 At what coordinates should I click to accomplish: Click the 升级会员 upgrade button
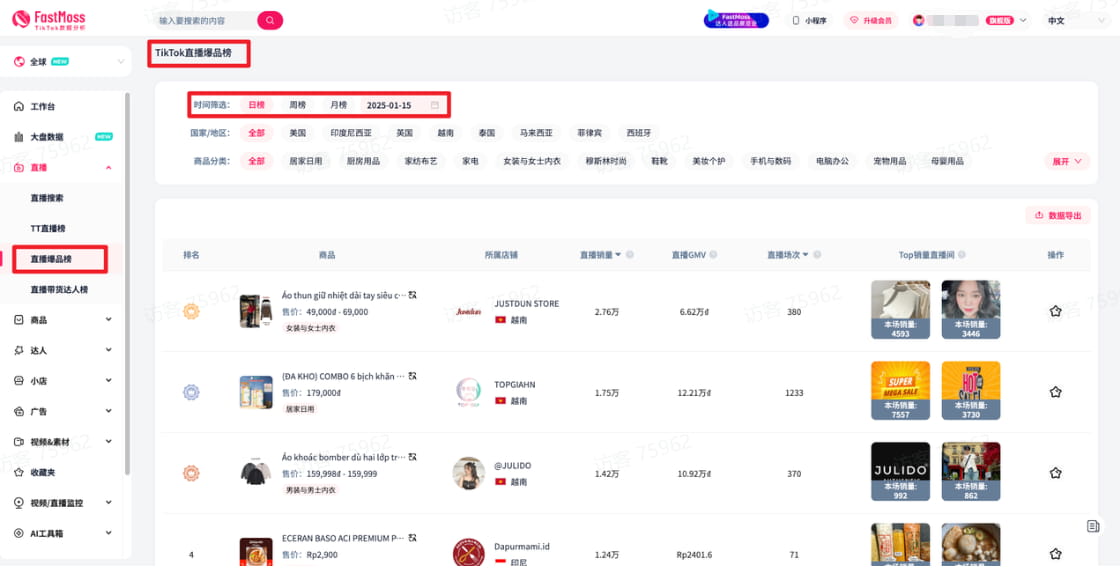tap(869, 20)
